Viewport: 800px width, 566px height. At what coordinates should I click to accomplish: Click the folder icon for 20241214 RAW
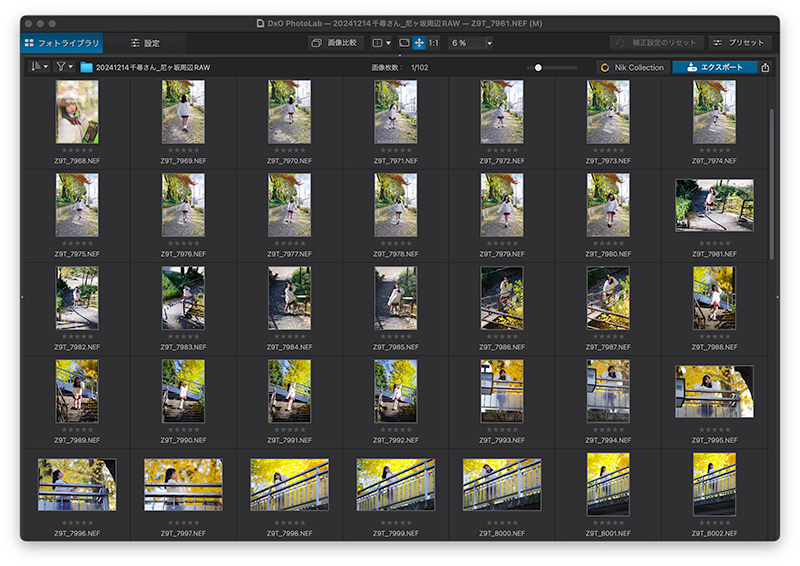pos(86,67)
